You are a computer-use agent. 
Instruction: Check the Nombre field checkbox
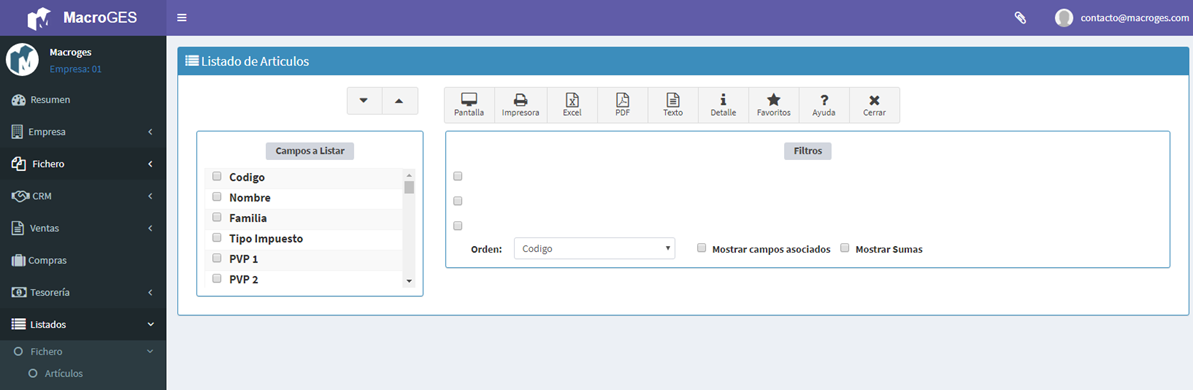pos(217,197)
